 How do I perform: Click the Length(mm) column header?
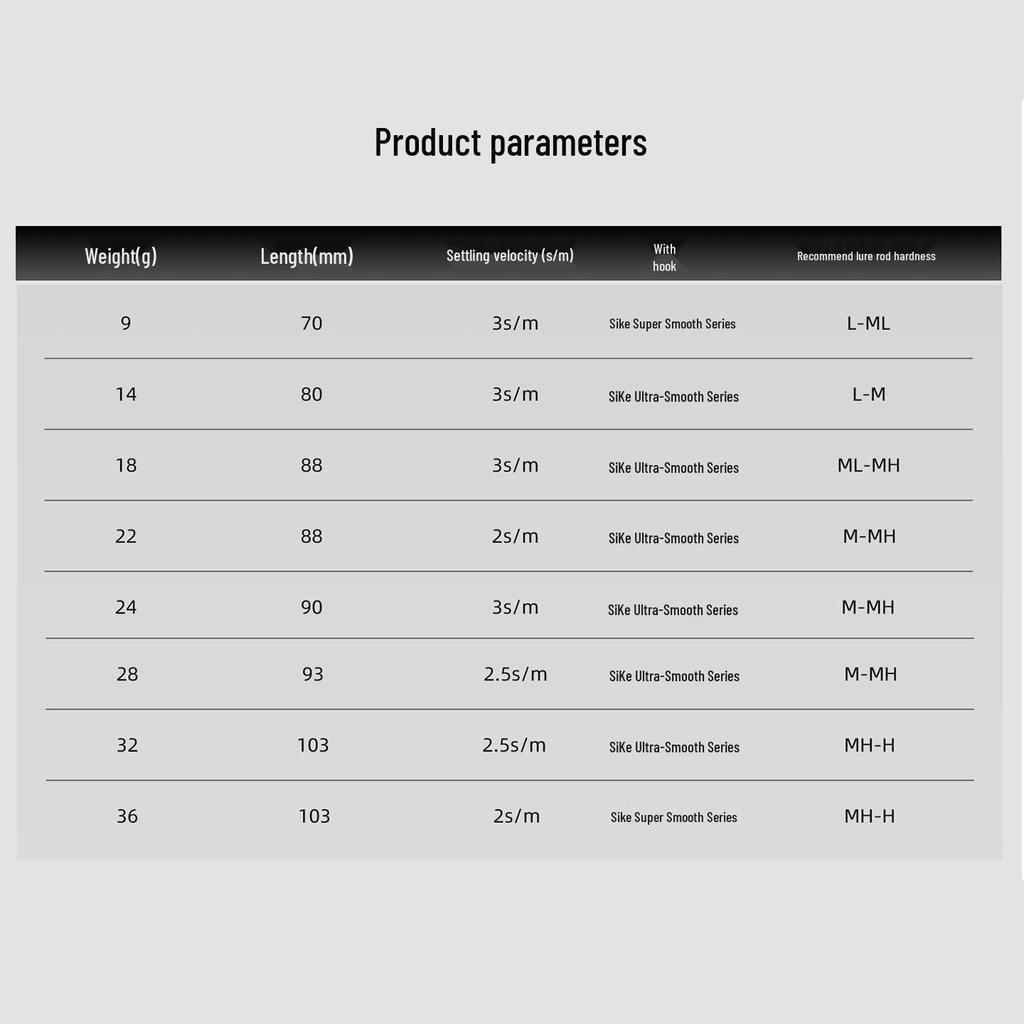point(306,256)
